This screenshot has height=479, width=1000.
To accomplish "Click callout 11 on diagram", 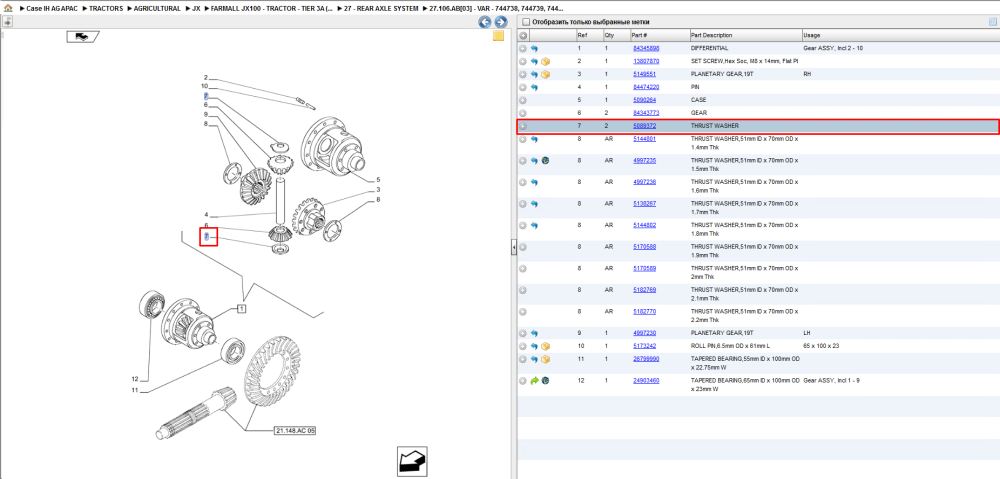I will point(135,390).
